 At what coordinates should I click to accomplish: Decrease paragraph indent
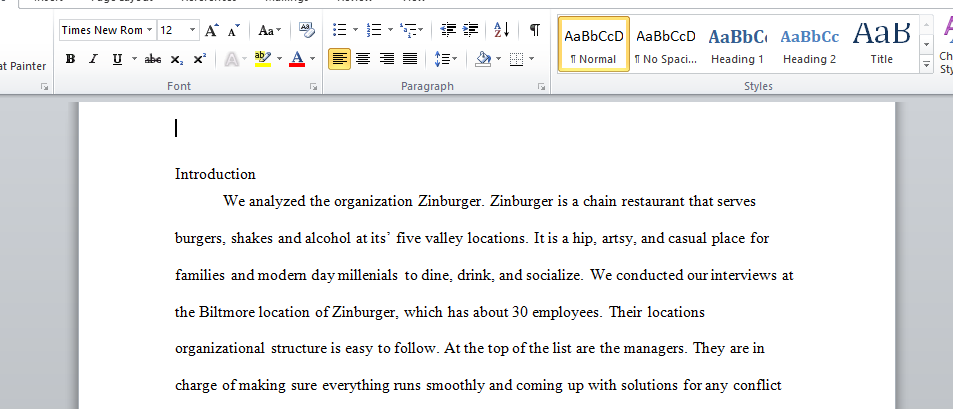(448, 30)
